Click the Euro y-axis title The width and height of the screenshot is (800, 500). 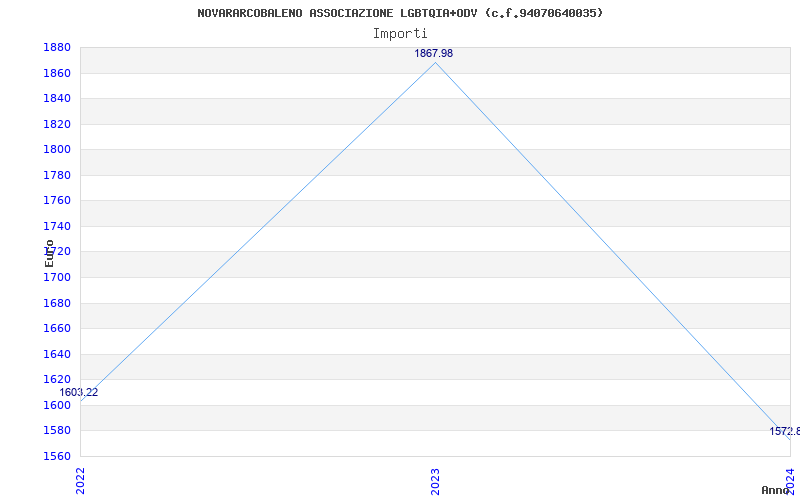click(49, 253)
